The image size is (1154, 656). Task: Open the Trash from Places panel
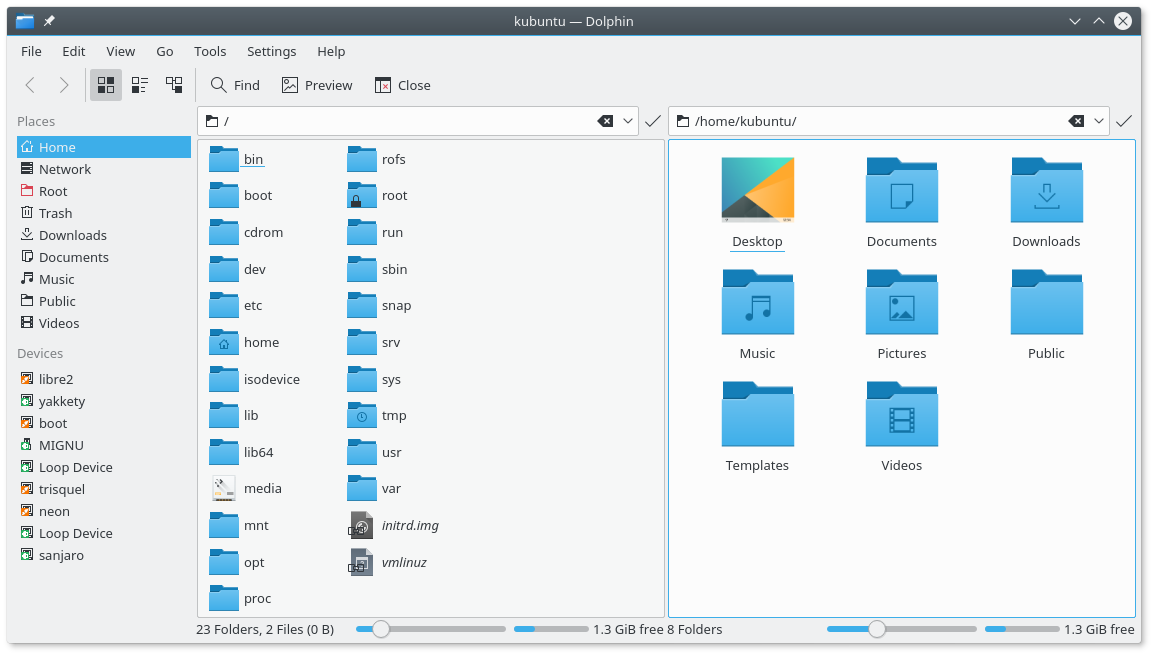pyautogui.click(x=57, y=213)
